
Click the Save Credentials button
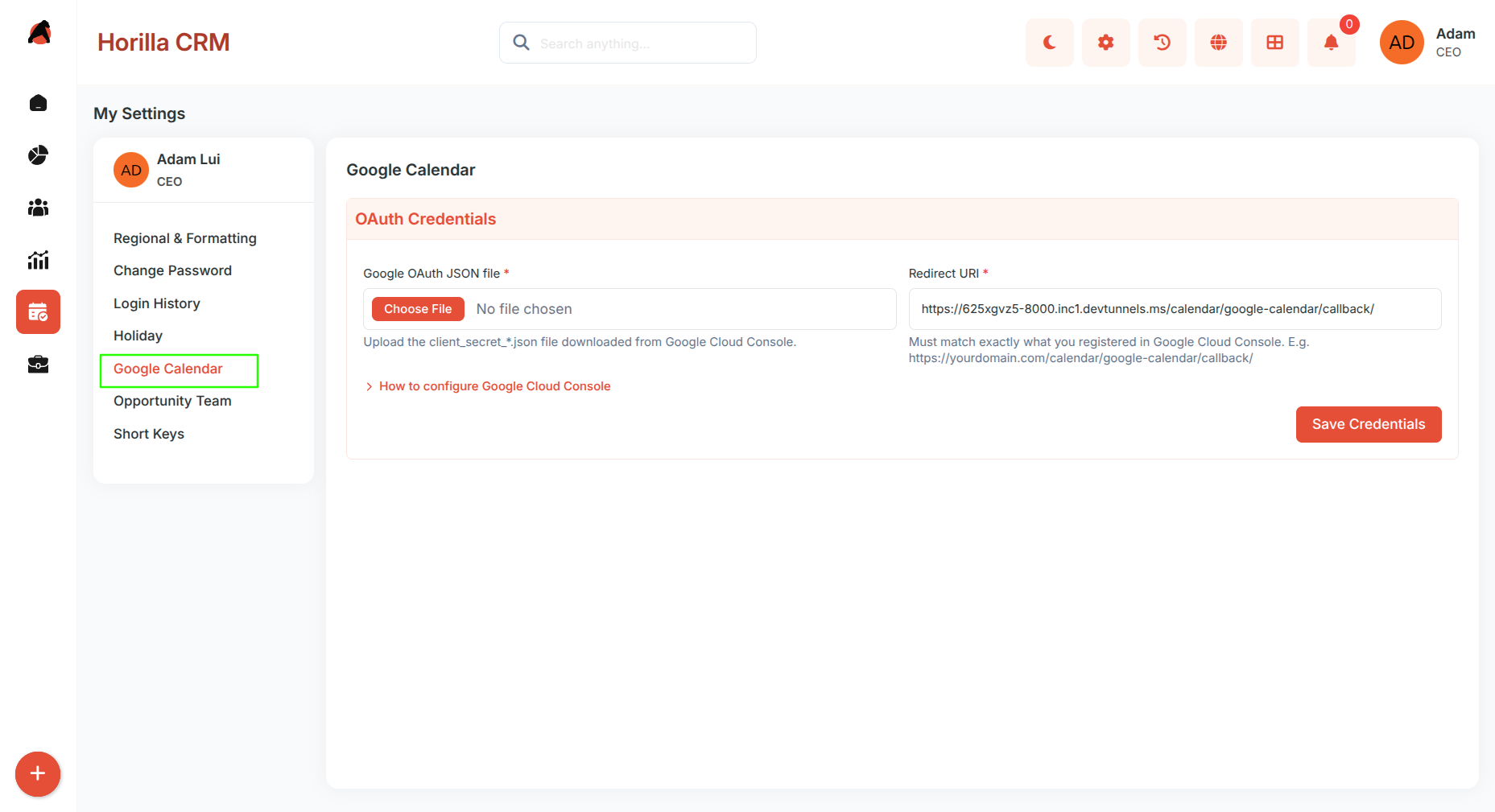coord(1369,424)
